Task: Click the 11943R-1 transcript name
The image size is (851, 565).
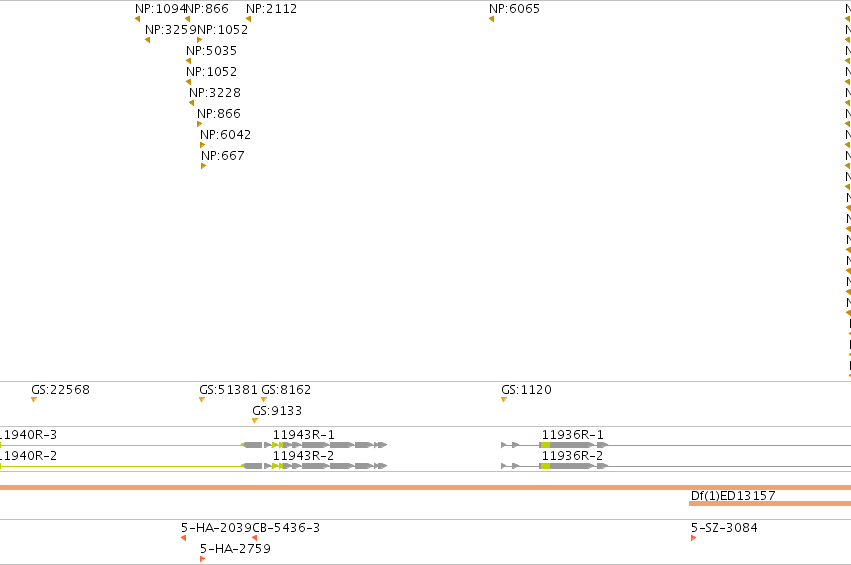Action: 303,435
